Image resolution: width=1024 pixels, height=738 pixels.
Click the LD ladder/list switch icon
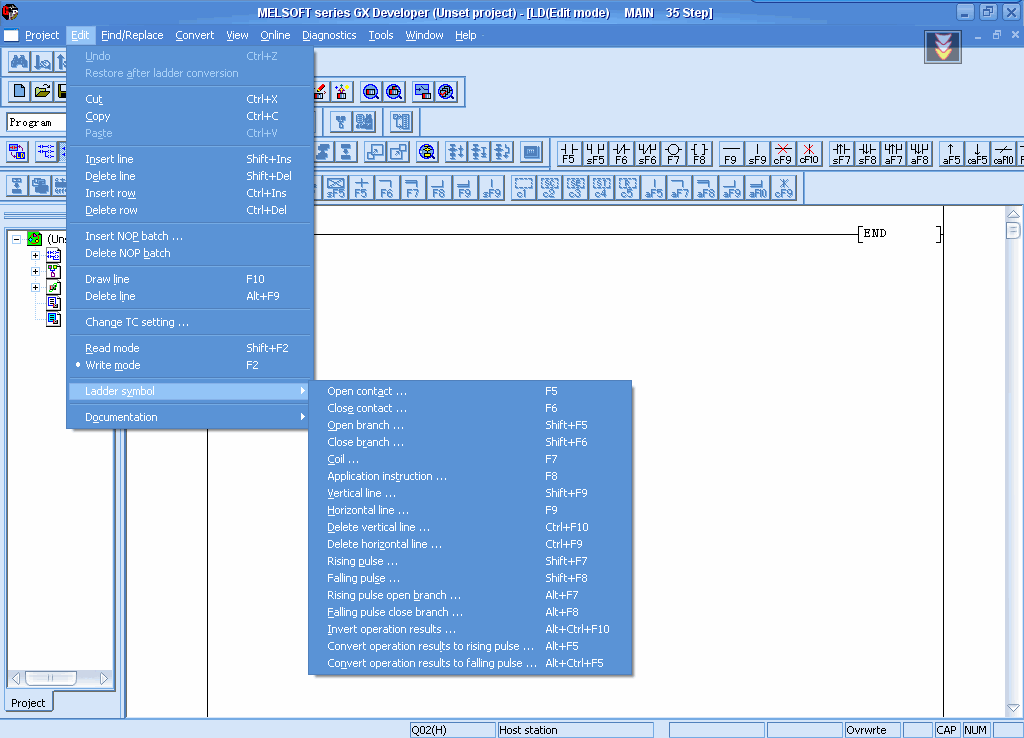point(17,152)
